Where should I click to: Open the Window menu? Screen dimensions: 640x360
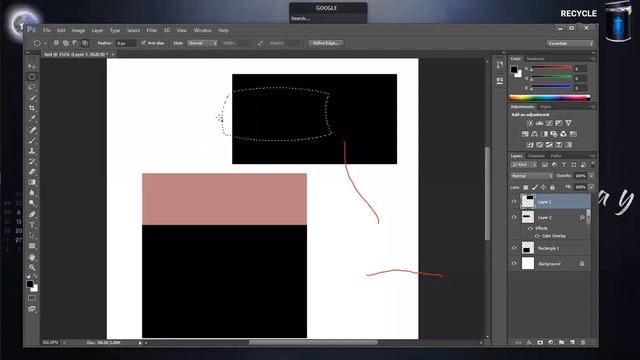(x=202, y=30)
